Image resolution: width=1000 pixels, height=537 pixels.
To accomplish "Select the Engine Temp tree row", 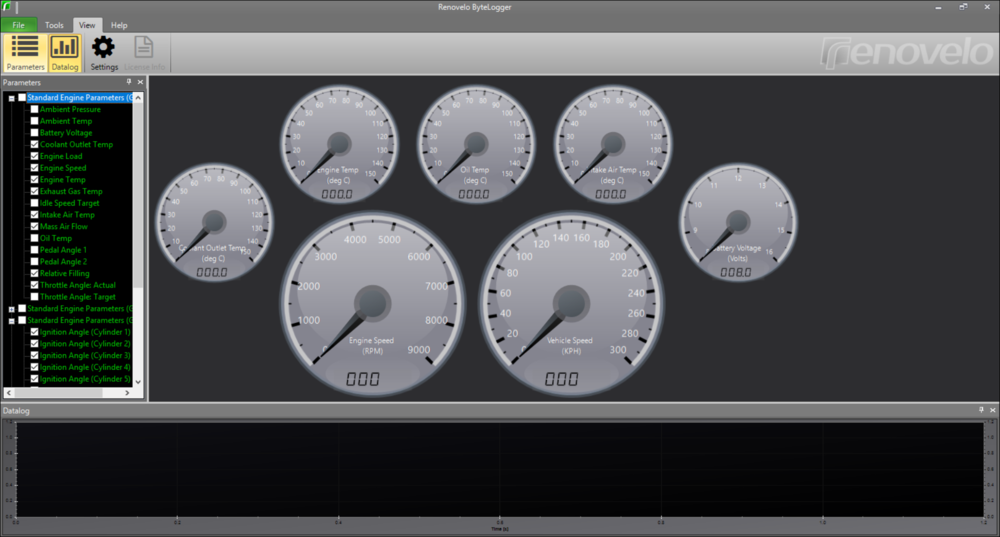I will pos(62,179).
